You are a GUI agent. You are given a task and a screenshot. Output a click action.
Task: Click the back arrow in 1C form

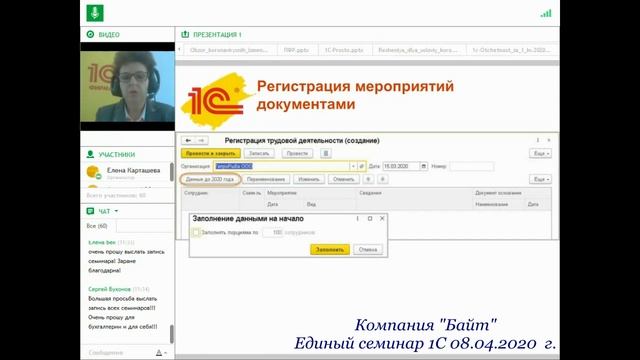[x=188, y=140]
